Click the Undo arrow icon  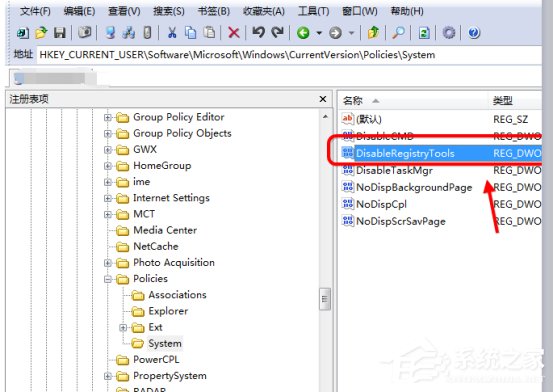[259, 33]
